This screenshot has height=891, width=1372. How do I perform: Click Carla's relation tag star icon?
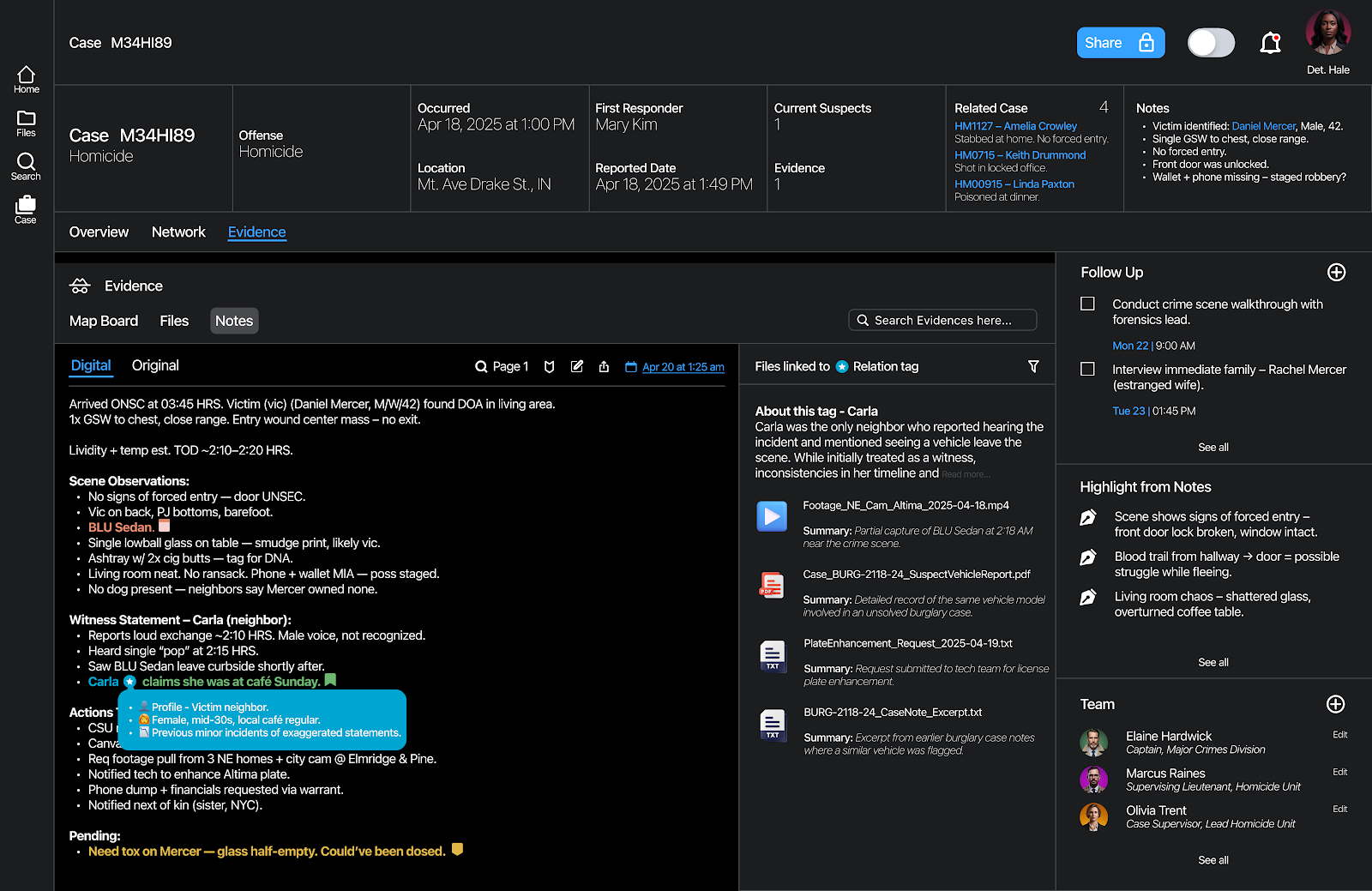tap(129, 682)
